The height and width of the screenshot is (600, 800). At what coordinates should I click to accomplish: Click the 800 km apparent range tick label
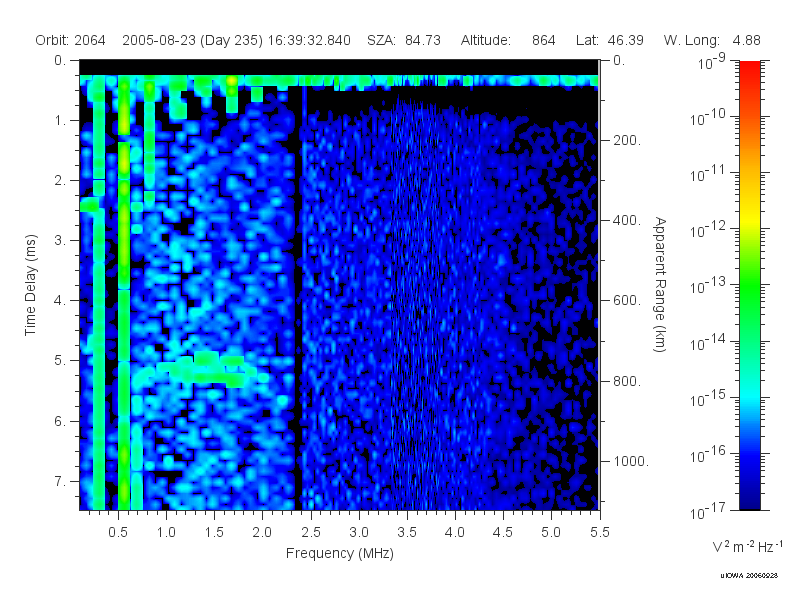[x=627, y=382]
